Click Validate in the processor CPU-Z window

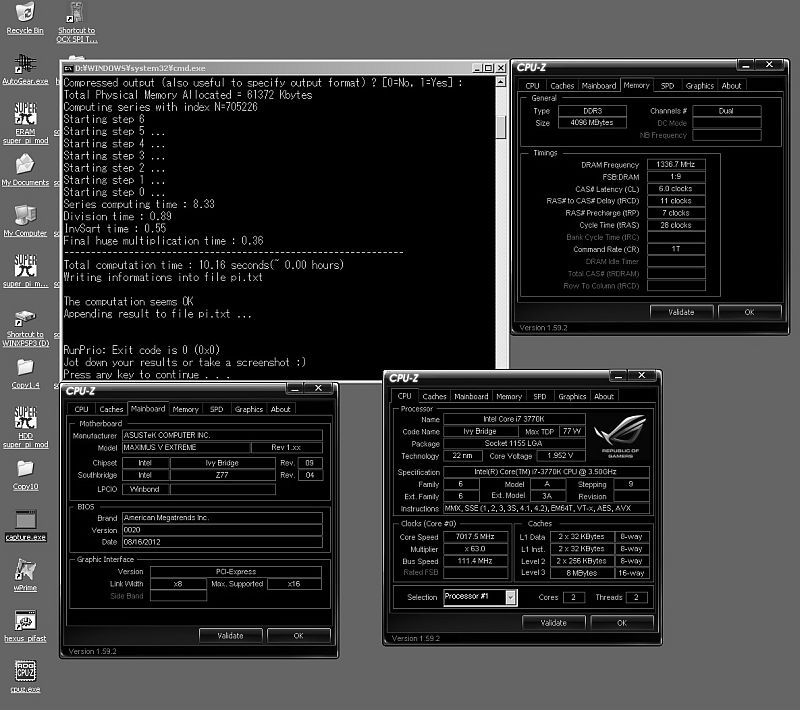(554, 623)
